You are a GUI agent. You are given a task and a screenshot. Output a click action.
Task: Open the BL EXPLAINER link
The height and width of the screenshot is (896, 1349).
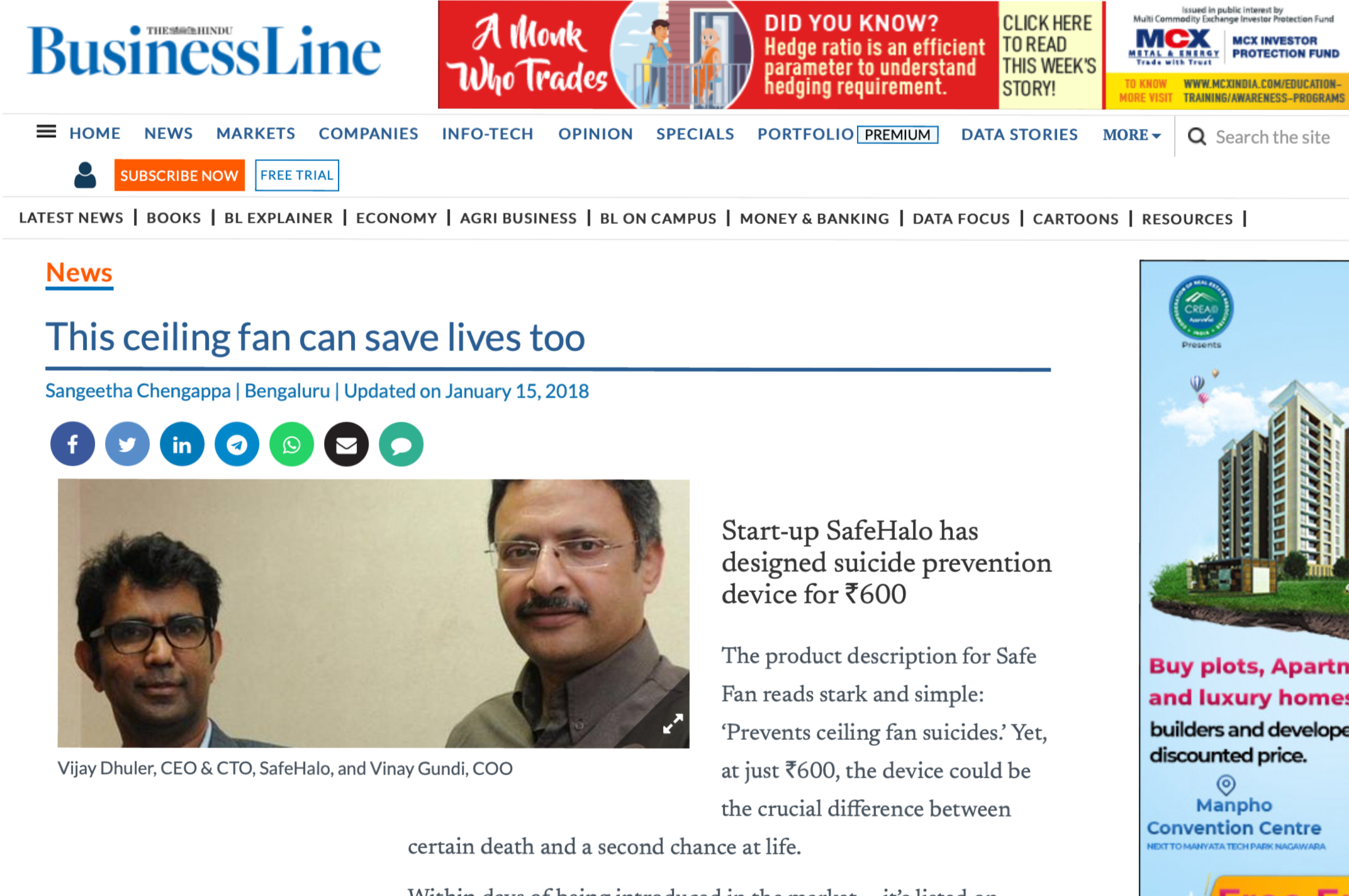[278, 218]
